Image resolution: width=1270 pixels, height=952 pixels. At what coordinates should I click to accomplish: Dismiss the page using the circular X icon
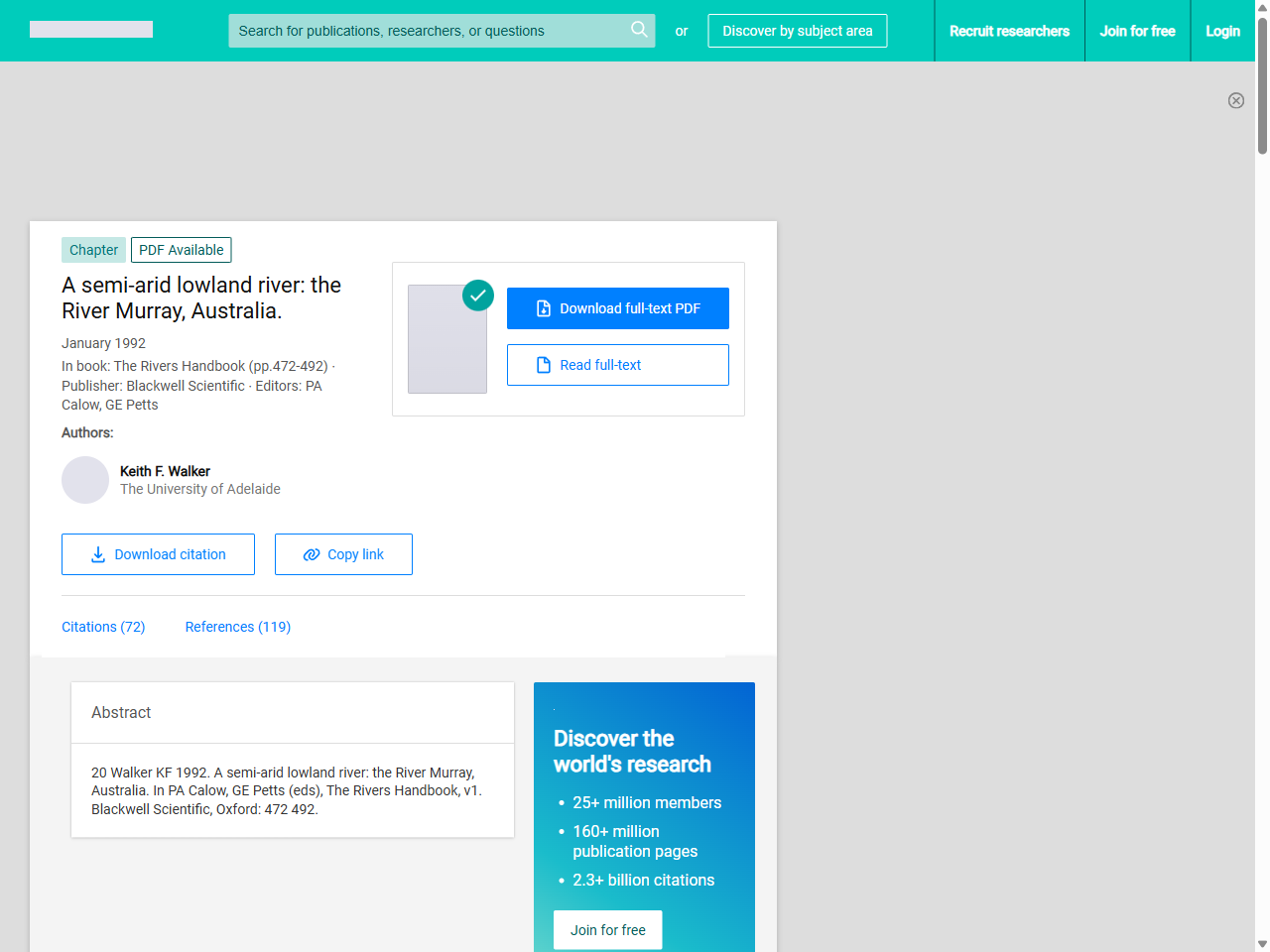[x=1236, y=100]
